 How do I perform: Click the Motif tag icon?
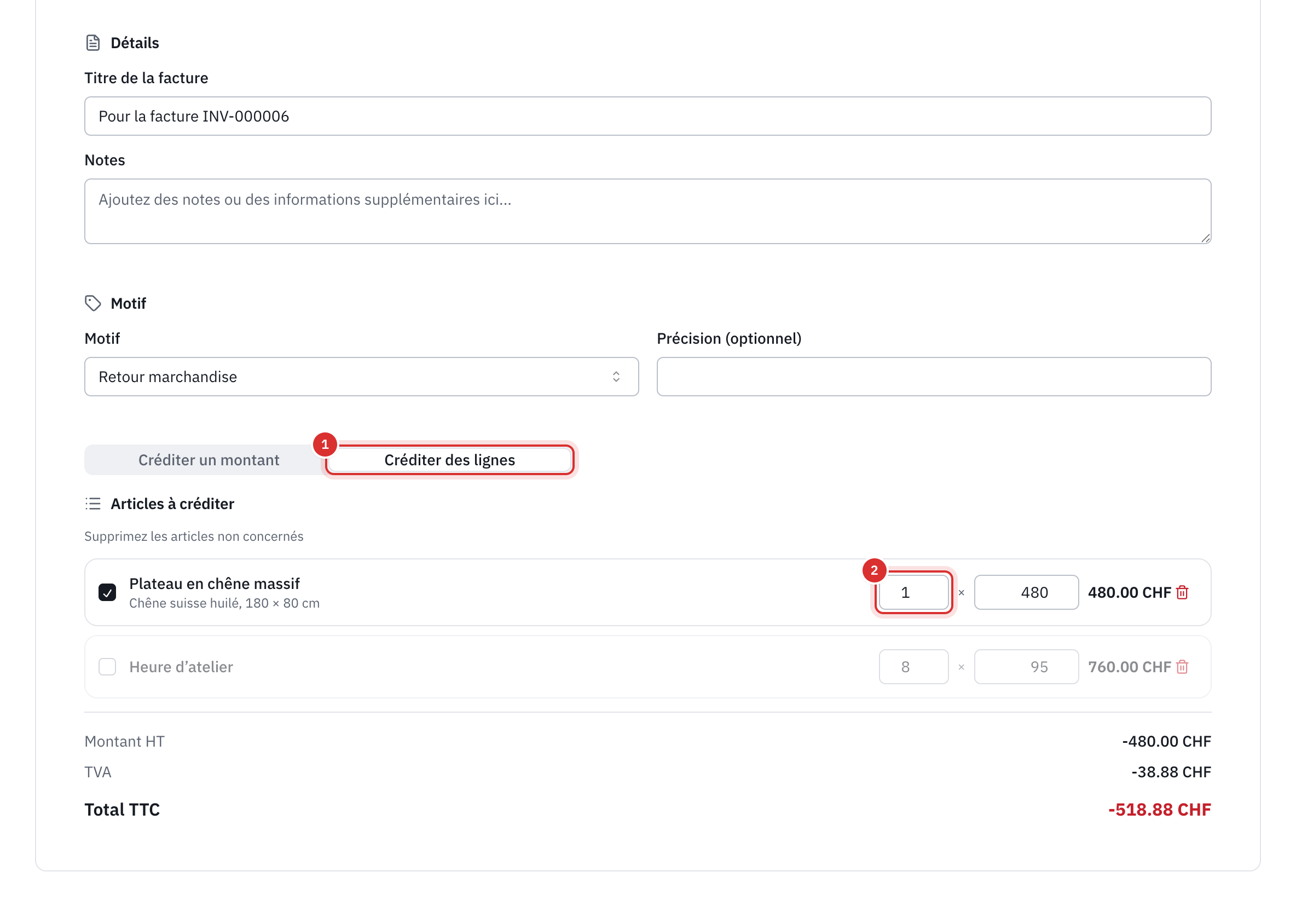pos(92,303)
